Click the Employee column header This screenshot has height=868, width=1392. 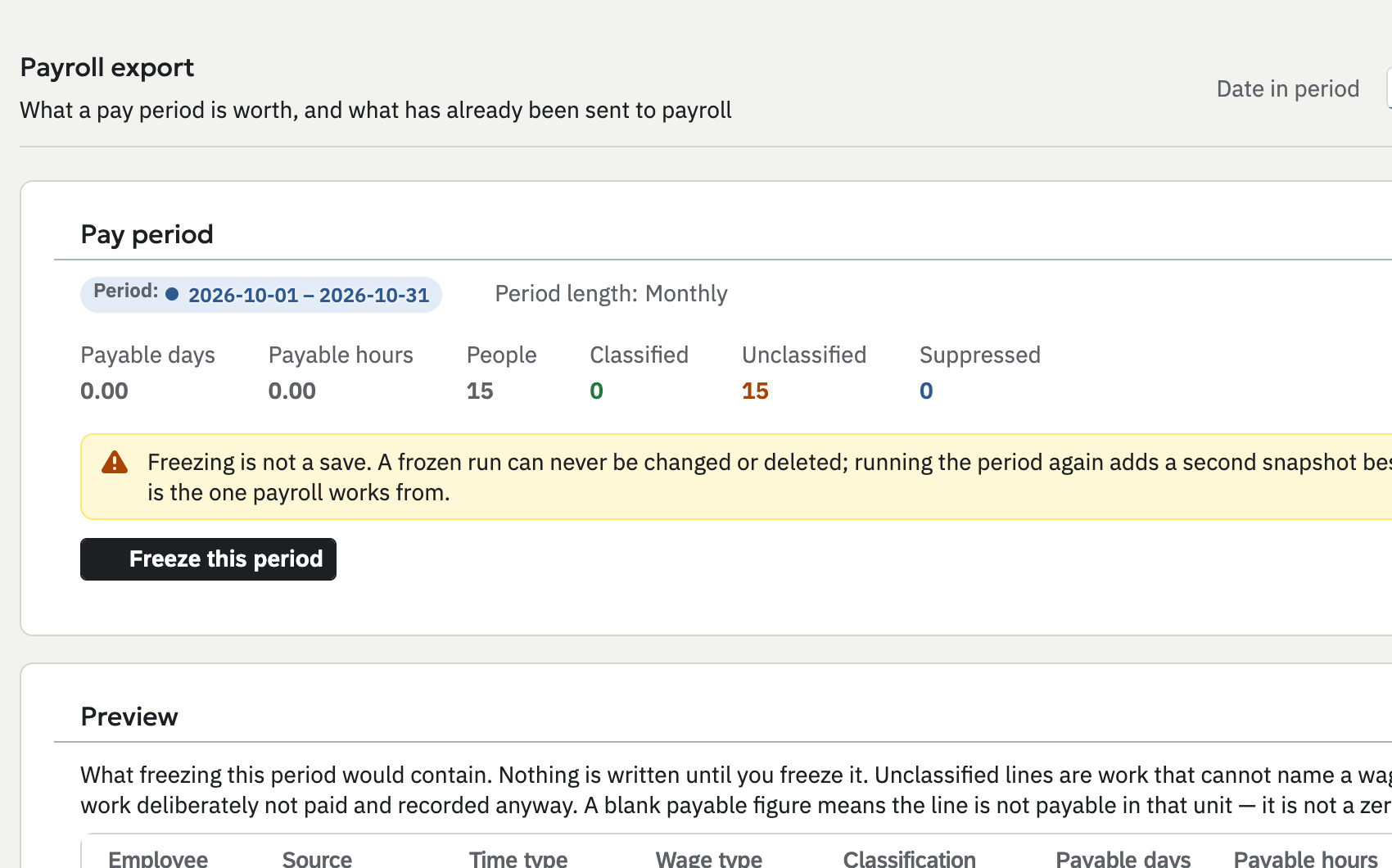click(x=158, y=858)
